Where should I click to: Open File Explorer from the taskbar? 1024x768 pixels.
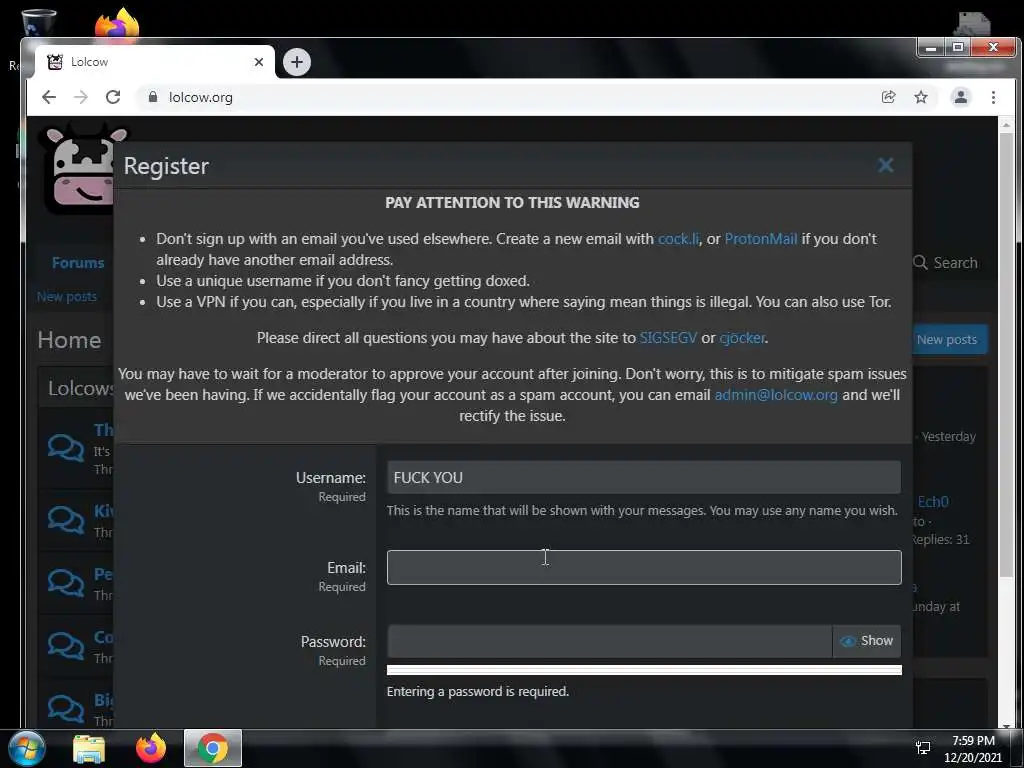pos(89,748)
